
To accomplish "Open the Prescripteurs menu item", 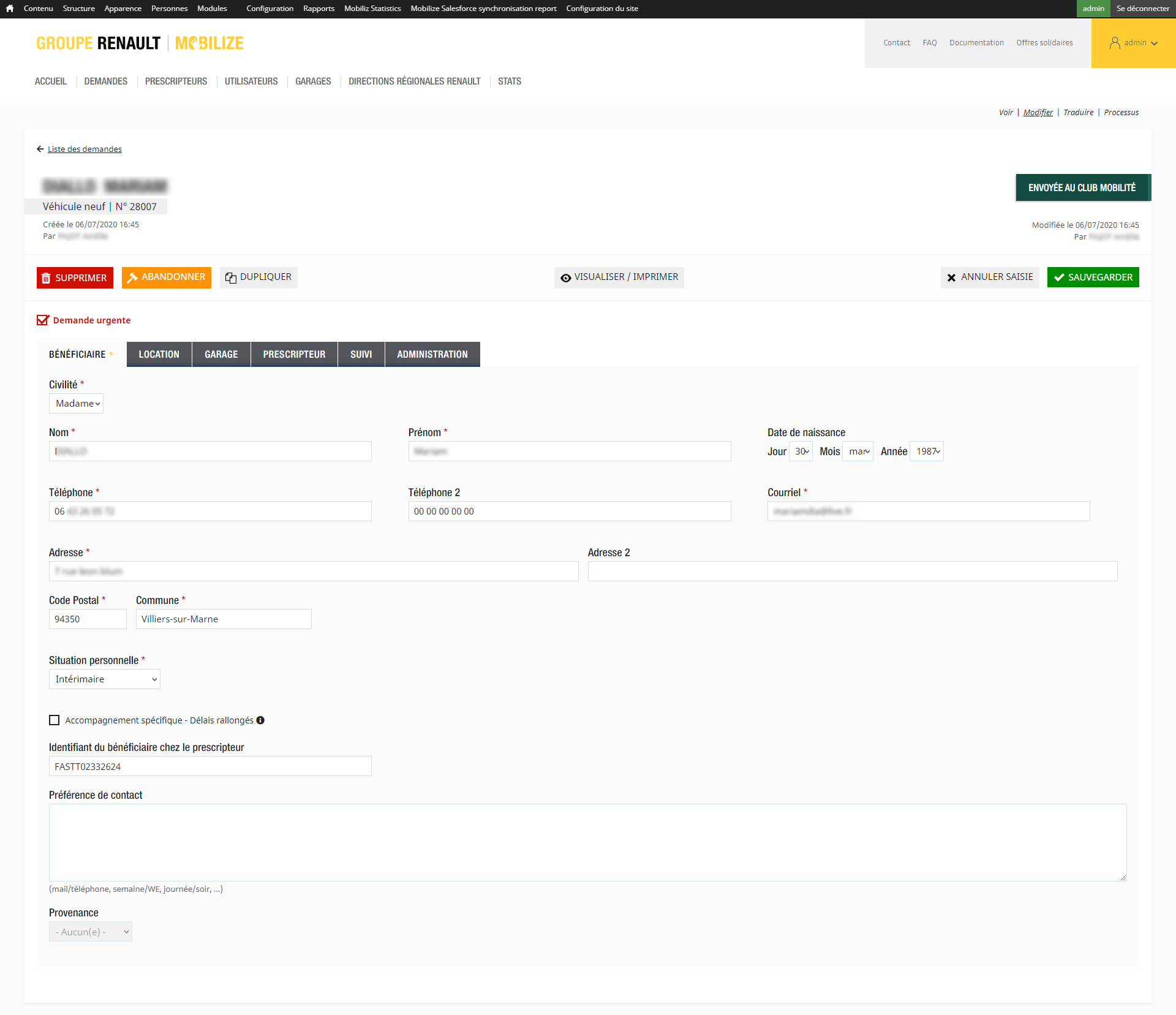I will point(176,81).
